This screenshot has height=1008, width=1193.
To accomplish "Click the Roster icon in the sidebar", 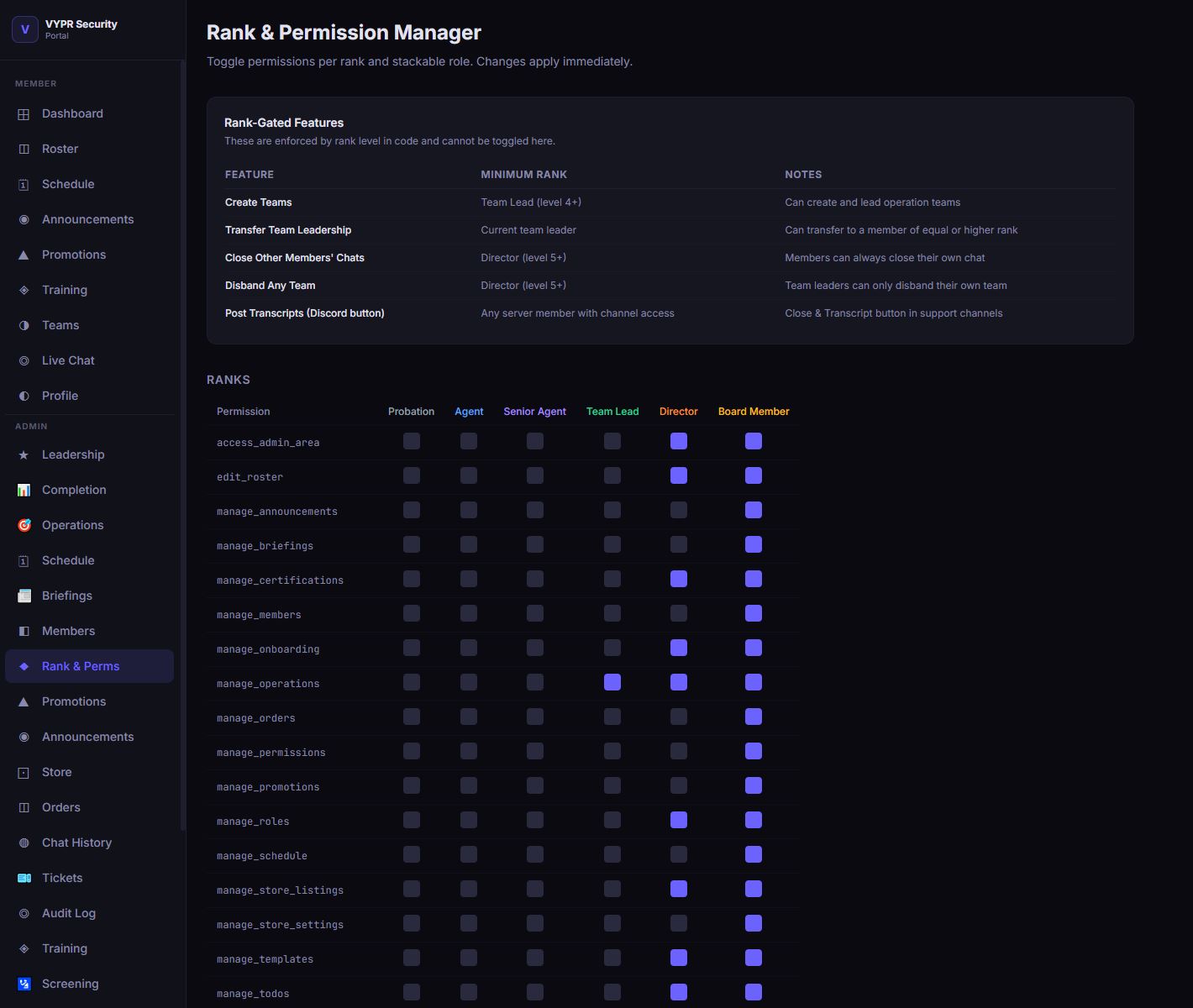I will click(x=24, y=150).
